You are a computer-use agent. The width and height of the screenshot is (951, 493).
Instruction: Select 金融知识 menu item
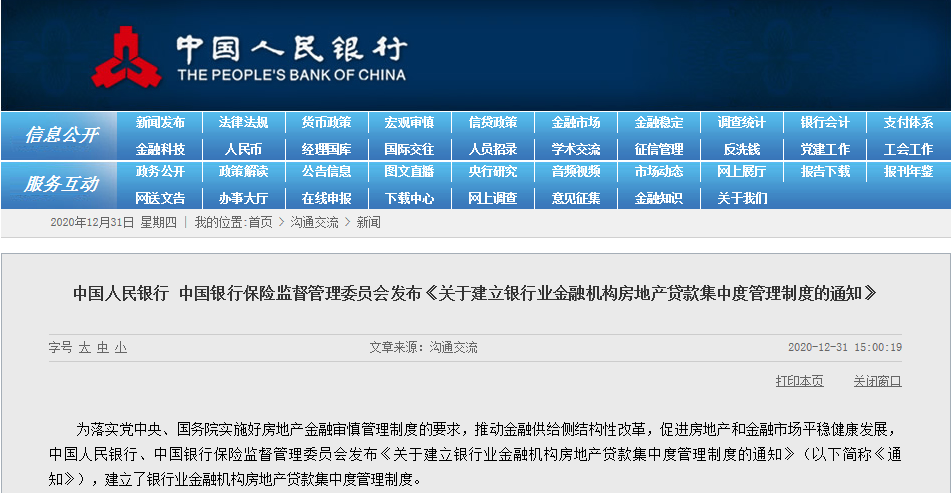coord(659,198)
